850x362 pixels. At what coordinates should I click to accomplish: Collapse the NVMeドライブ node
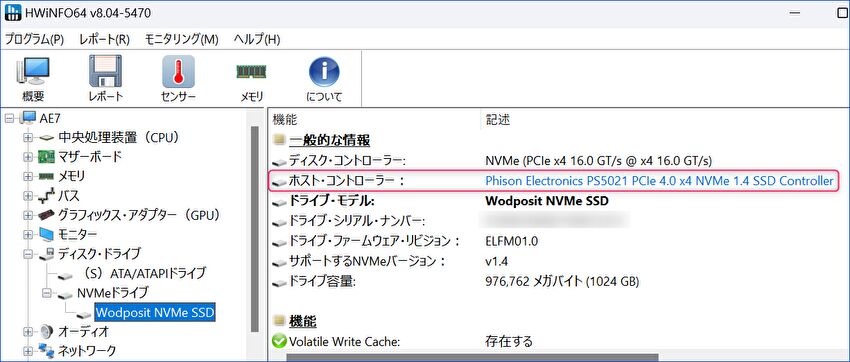pos(47,293)
